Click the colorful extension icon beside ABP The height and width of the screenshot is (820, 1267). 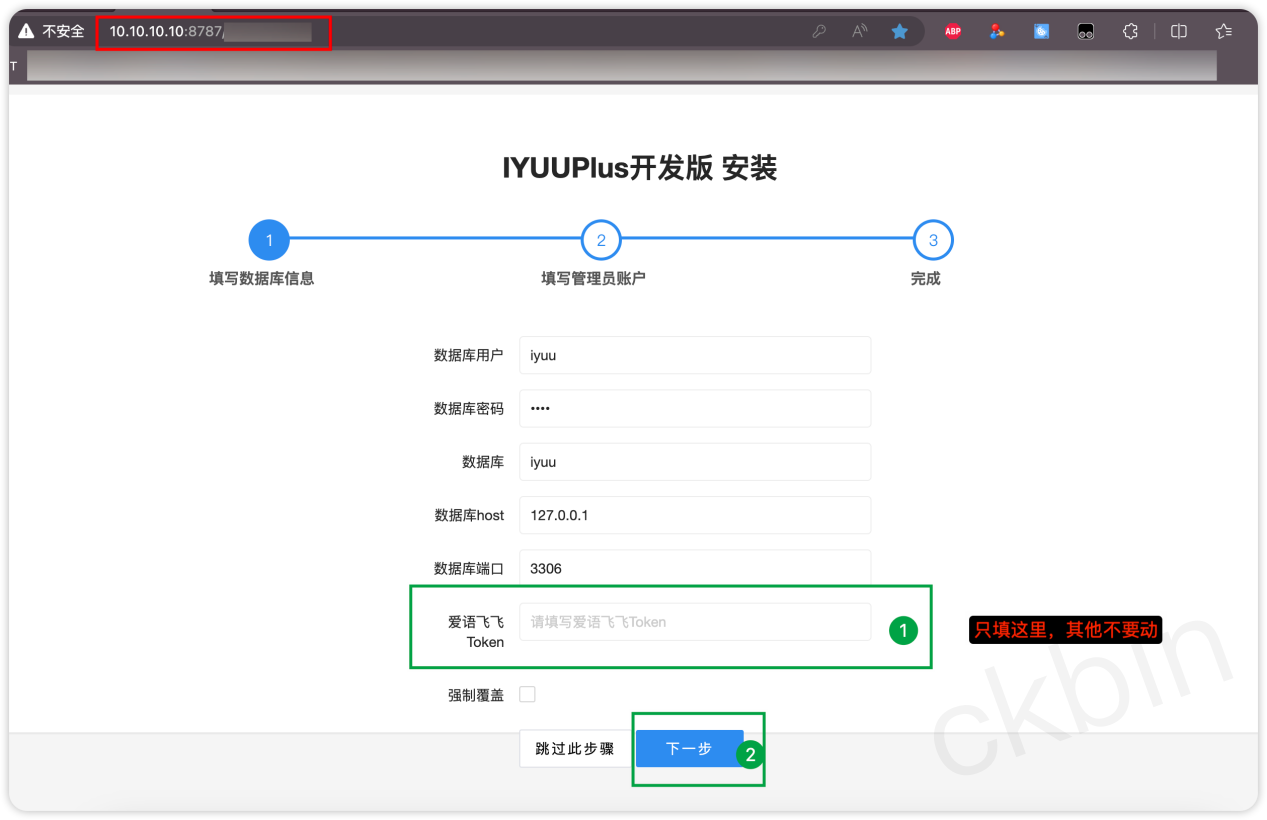pos(997,32)
